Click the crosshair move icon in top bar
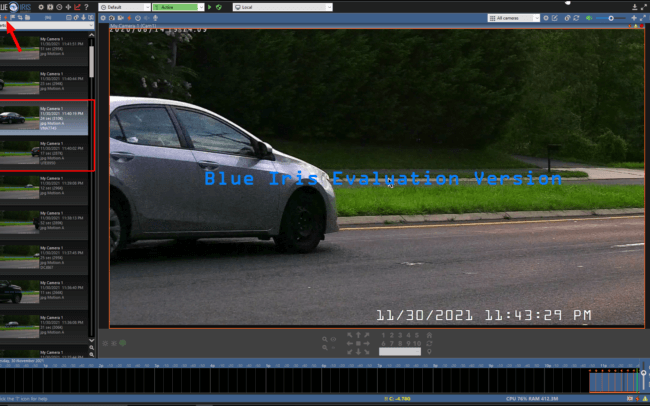The width and height of the screenshot is (650, 406). pyautogui.click(x=68, y=7)
